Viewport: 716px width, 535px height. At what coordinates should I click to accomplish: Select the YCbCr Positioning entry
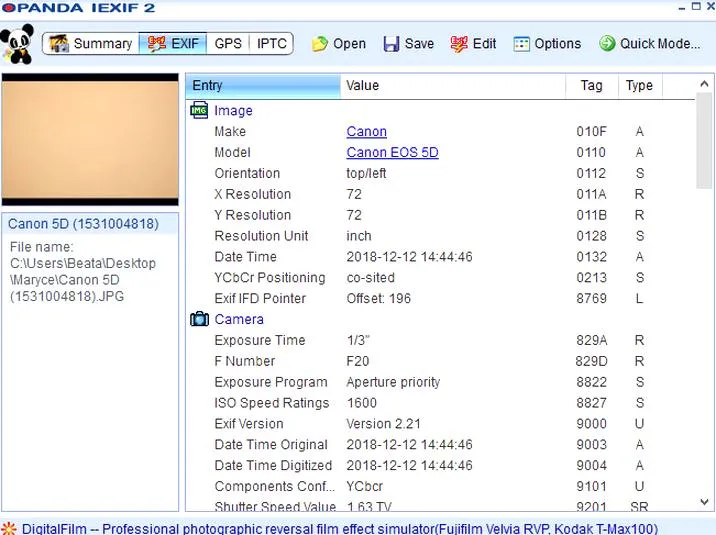[270, 278]
